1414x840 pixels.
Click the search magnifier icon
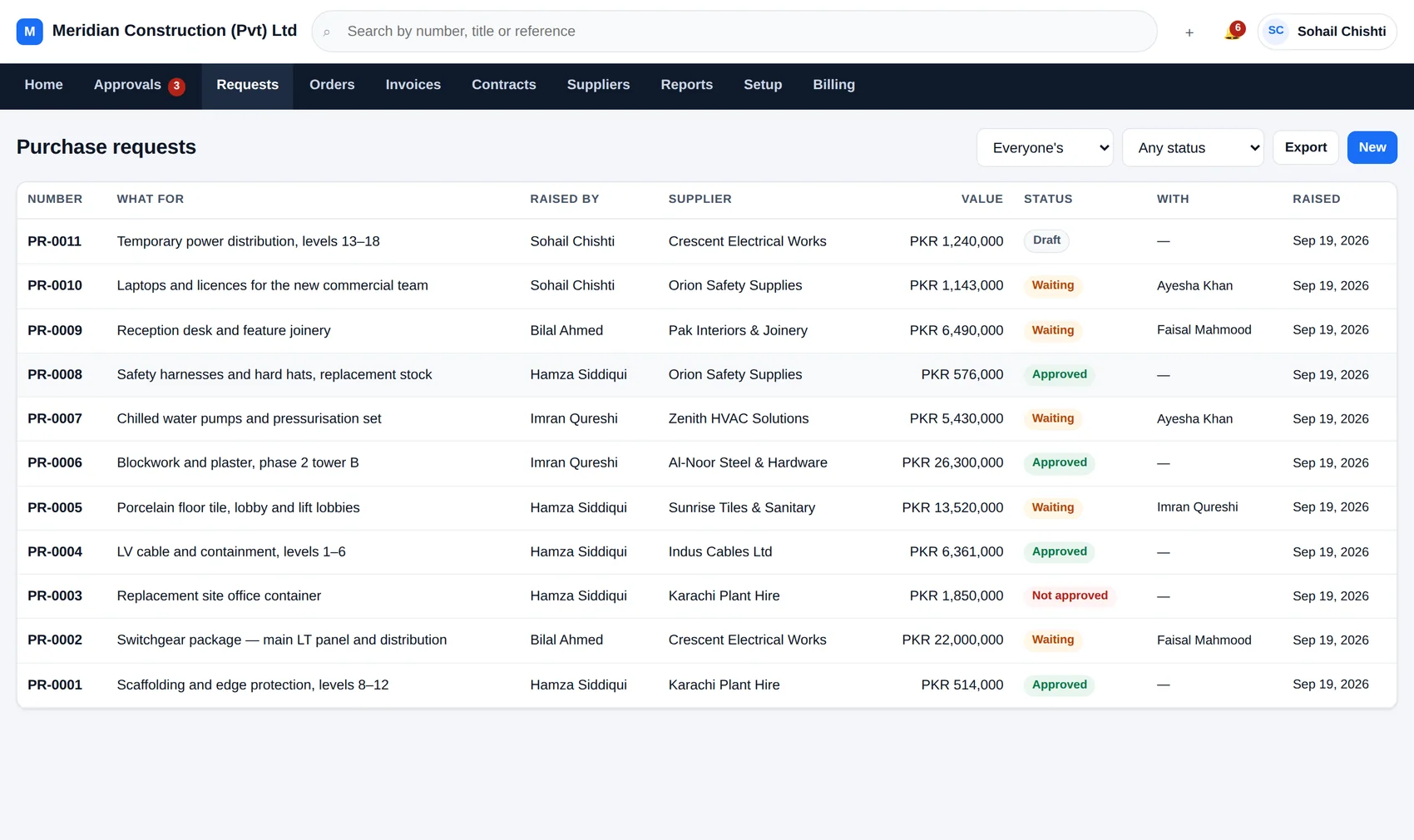point(327,32)
